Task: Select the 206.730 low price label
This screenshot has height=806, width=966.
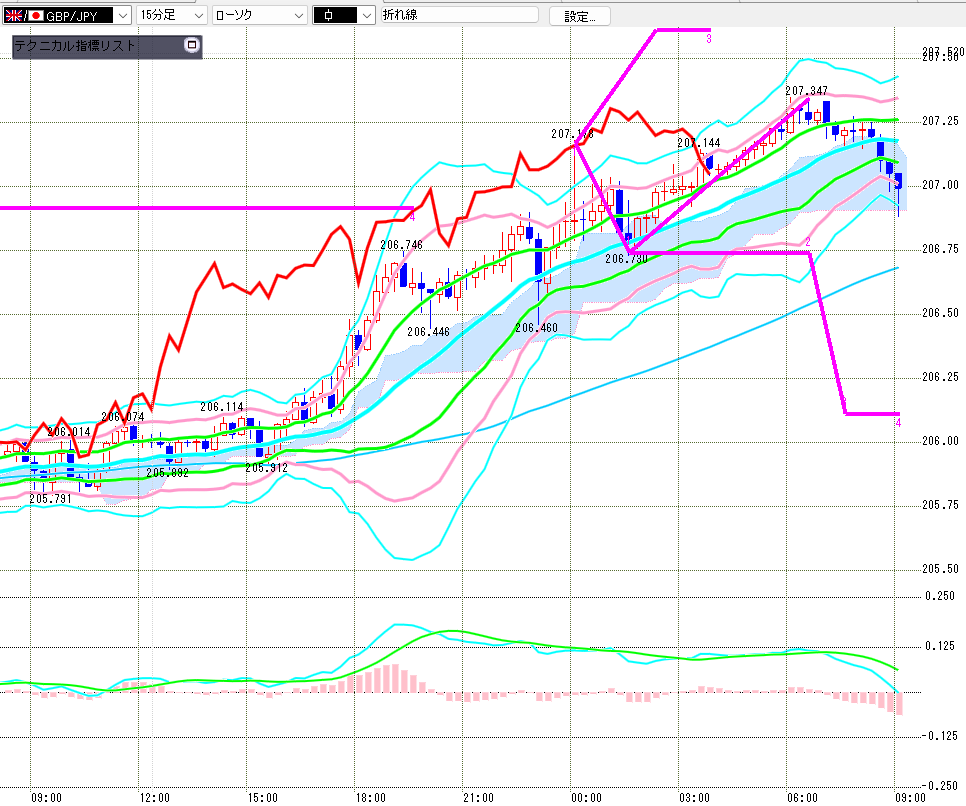Action: point(625,258)
